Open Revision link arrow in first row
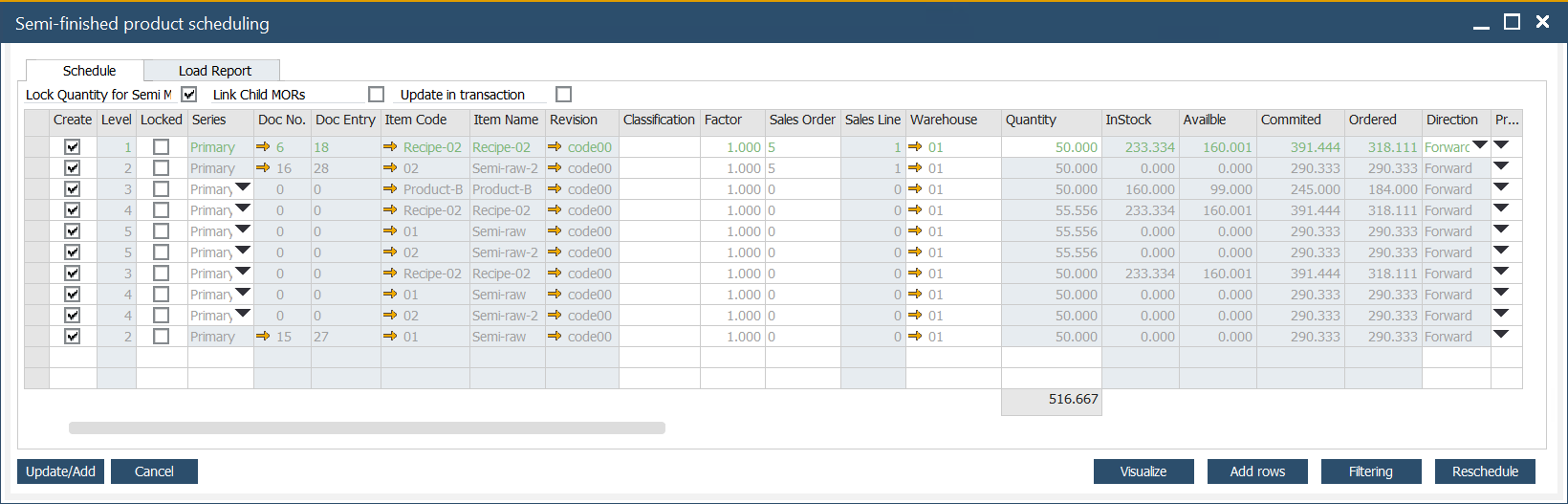The width and height of the screenshot is (1568, 504). (x=555, y=147)
